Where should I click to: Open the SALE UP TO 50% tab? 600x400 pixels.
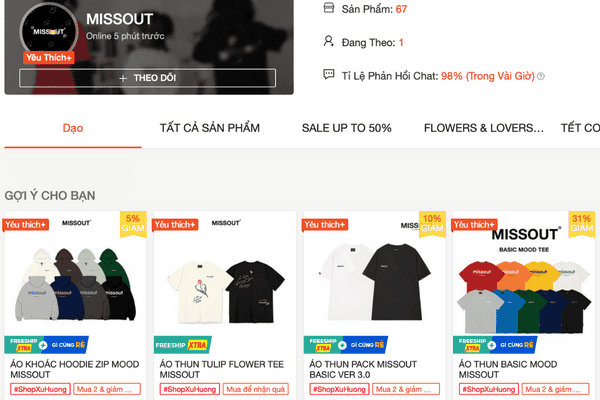point(346,128)
